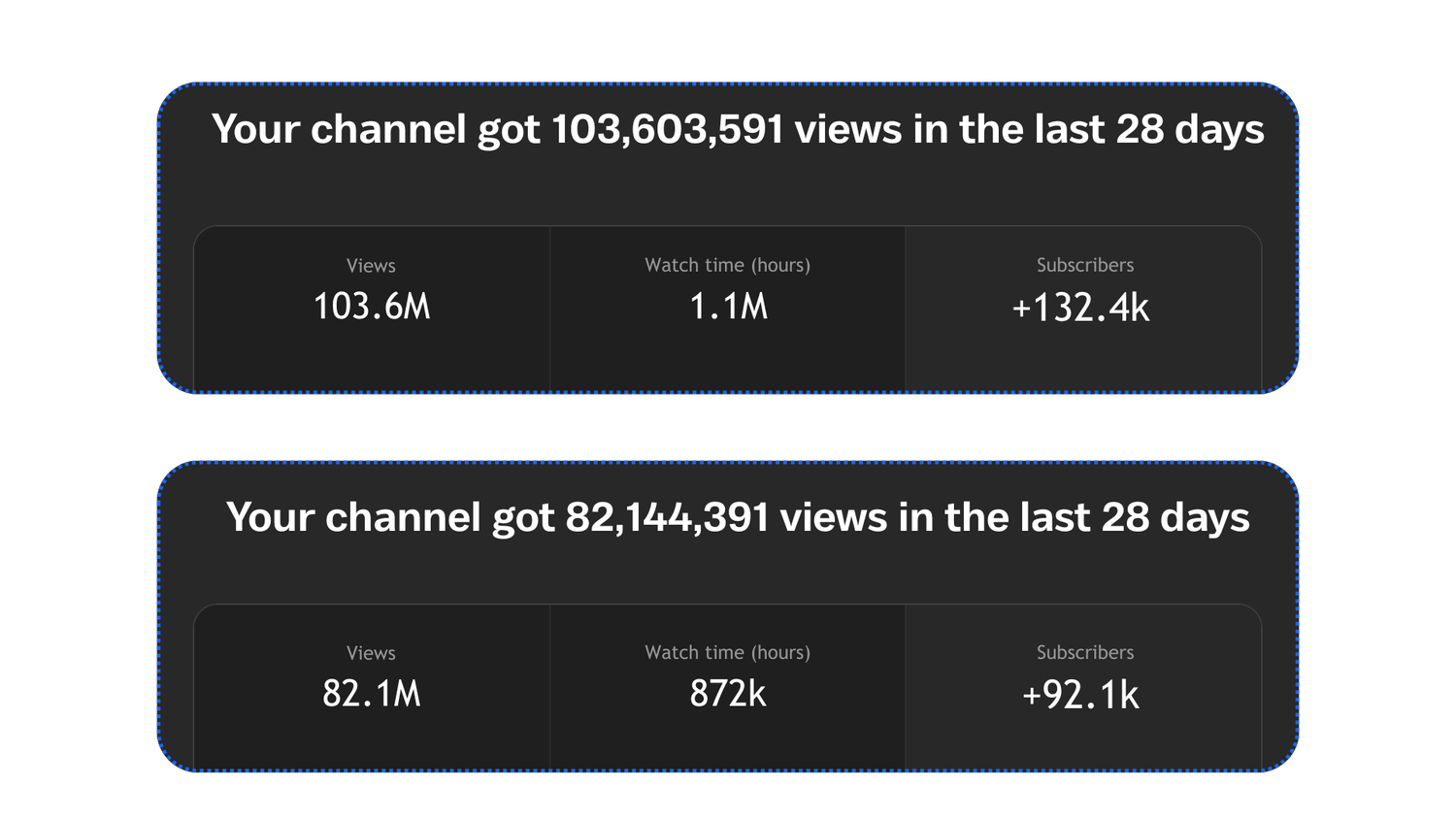Click the 103.6M views value
The width and height of the screenshot is (1456, 819).
click(372, 307)
